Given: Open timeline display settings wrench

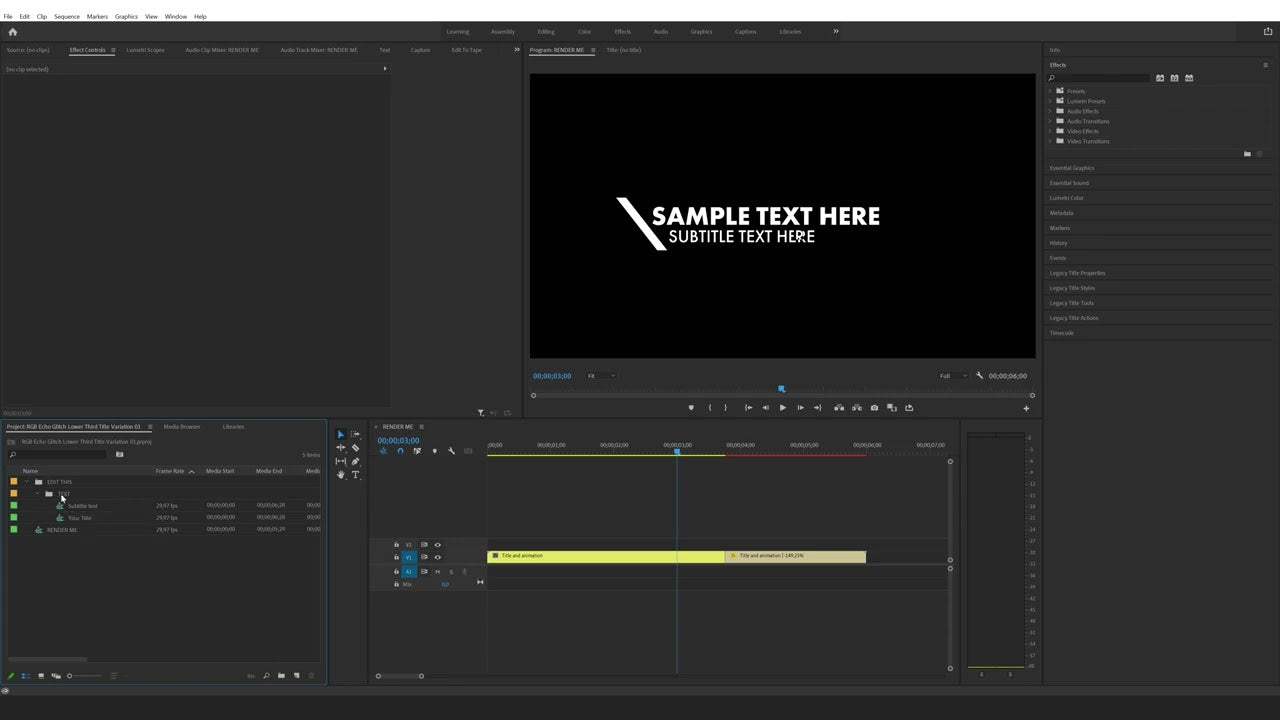Looking at the screenshot, I should tap(451, 451).
